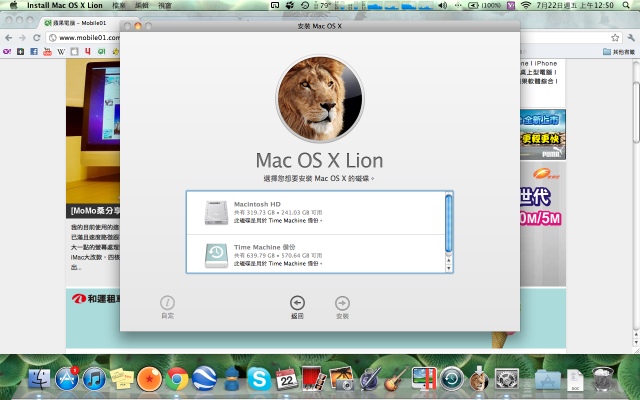This screenshot has width=640, height=400.
Task: Open Photo Booth from the Dock
Action: click(x=314, y=379)
